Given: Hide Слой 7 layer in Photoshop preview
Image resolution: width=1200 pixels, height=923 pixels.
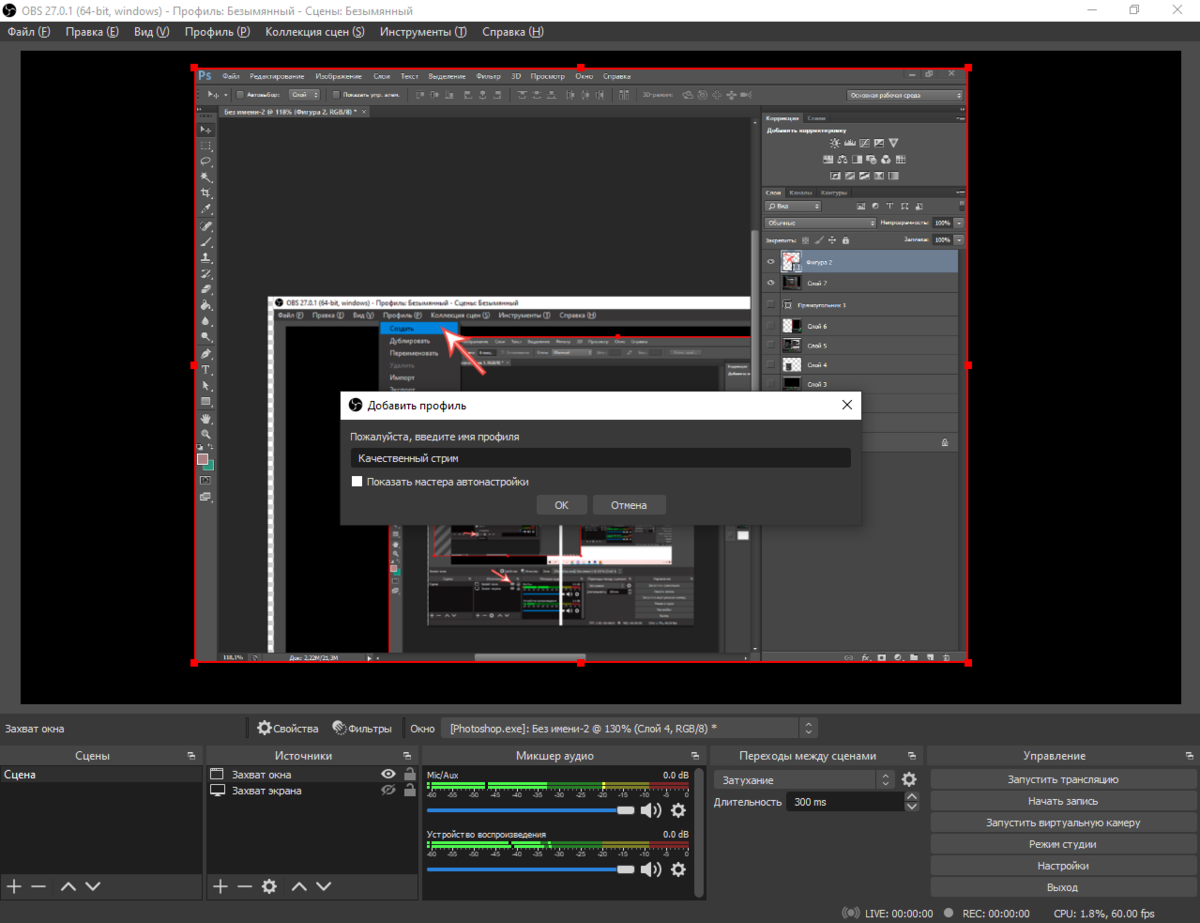Looking at the screenshot, I should [770, 283].
